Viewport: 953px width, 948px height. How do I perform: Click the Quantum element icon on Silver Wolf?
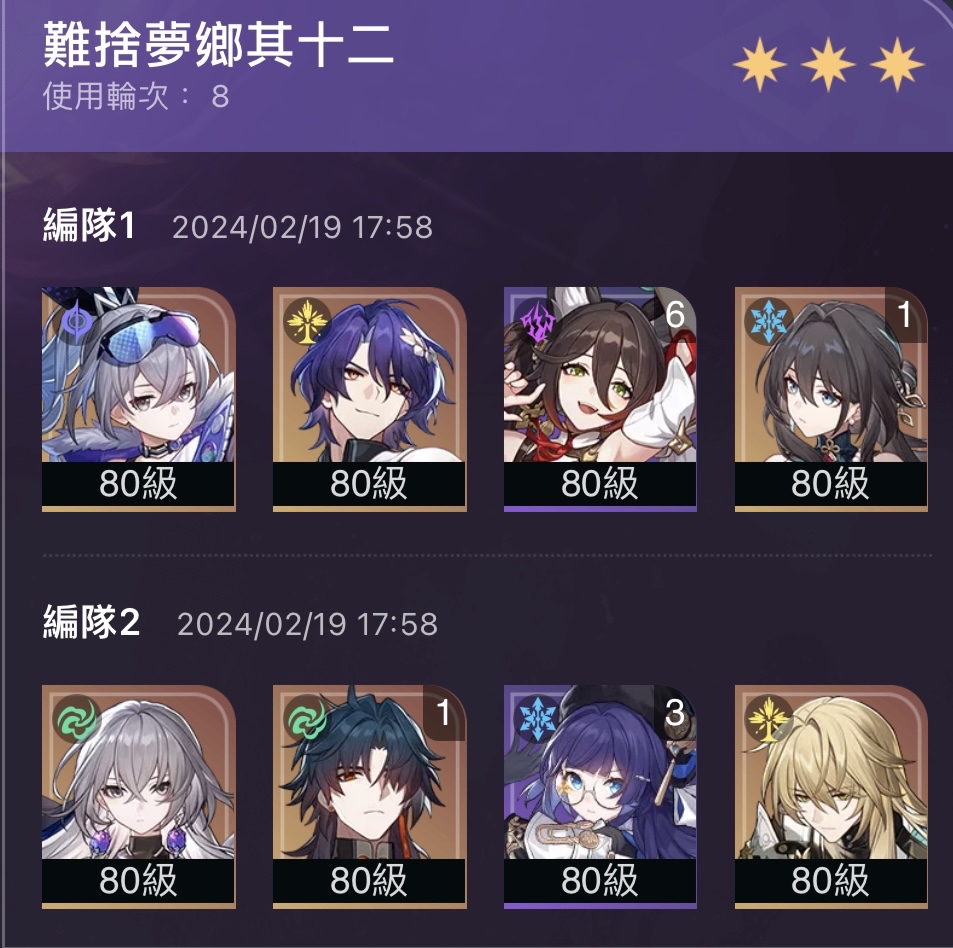77,322
